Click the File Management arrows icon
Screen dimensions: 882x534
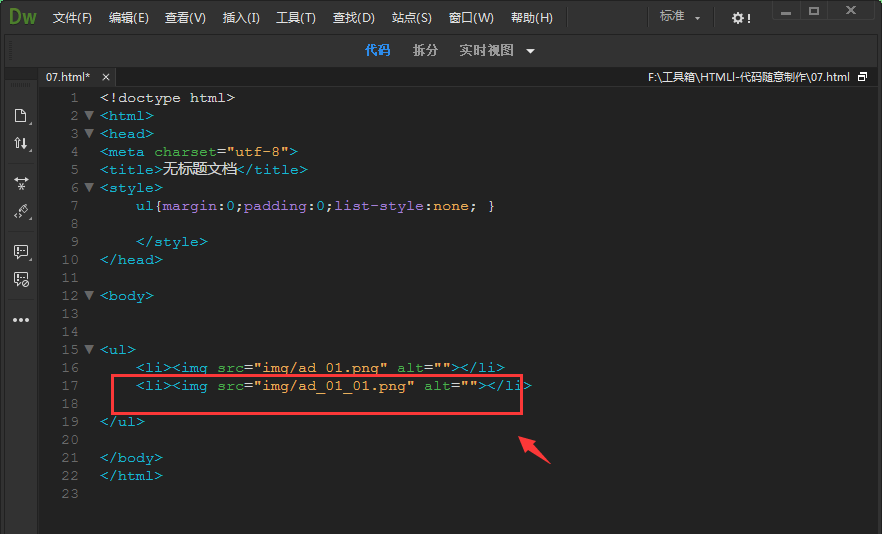tap(20, 144)
